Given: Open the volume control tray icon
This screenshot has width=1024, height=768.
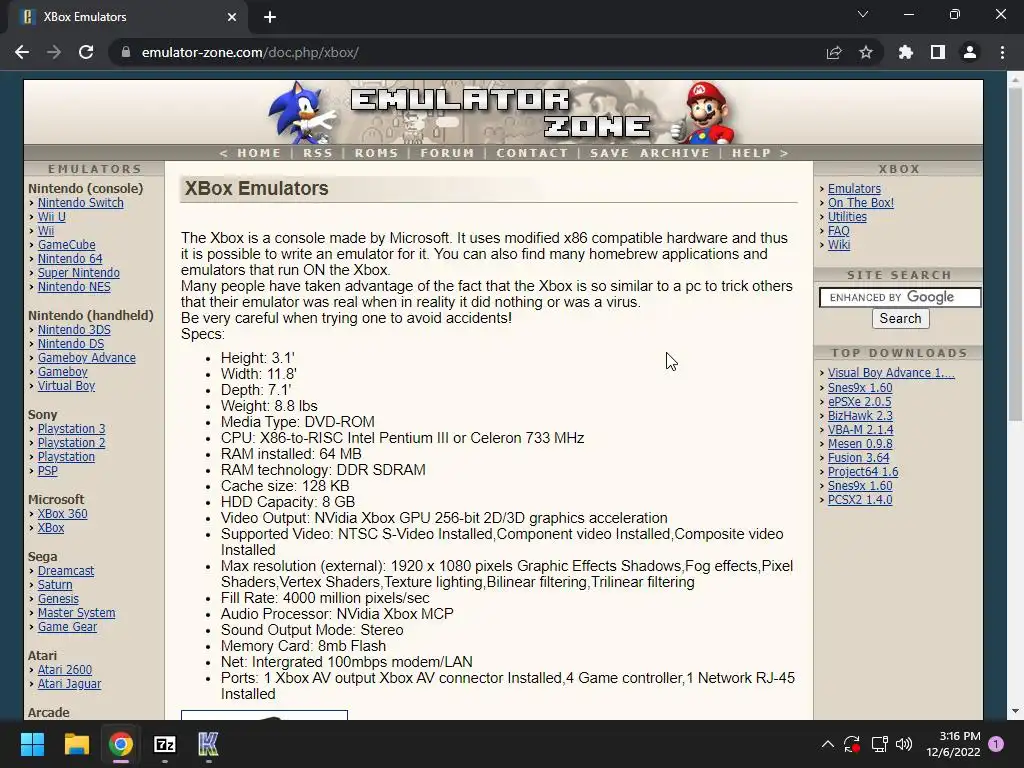Looking at the screenshot, I should tap(904, 744).
